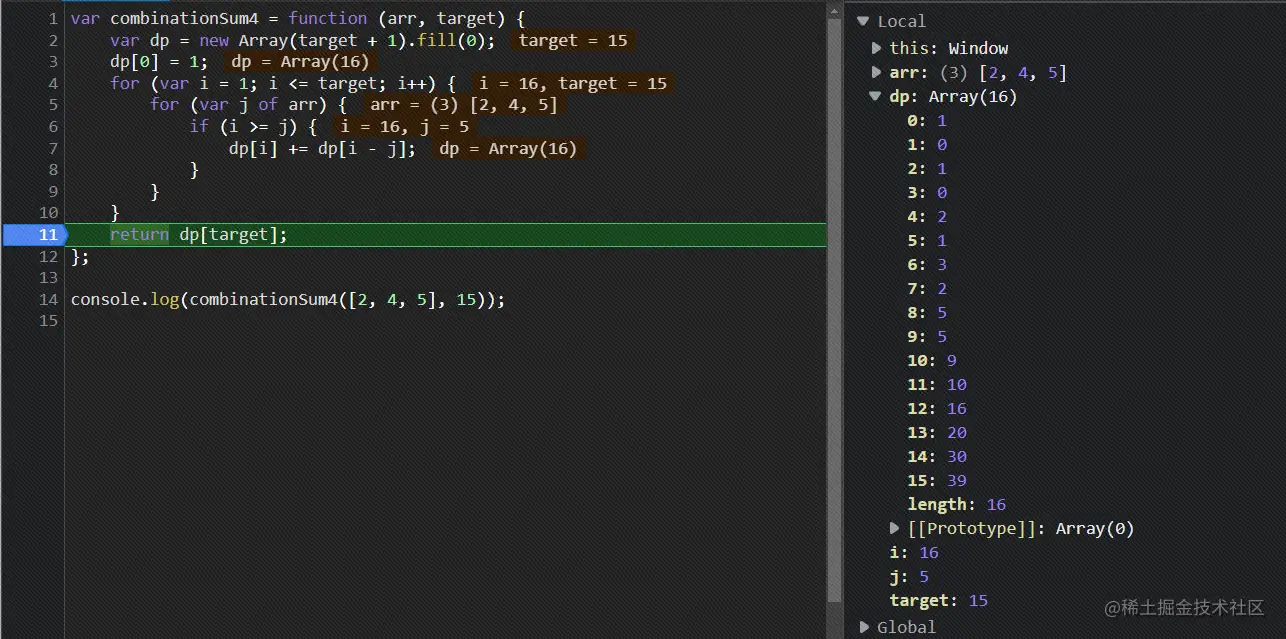Select dp entry '8: 5'
The height and width of the screenshot is (639, 1286).
pos(927,312)
